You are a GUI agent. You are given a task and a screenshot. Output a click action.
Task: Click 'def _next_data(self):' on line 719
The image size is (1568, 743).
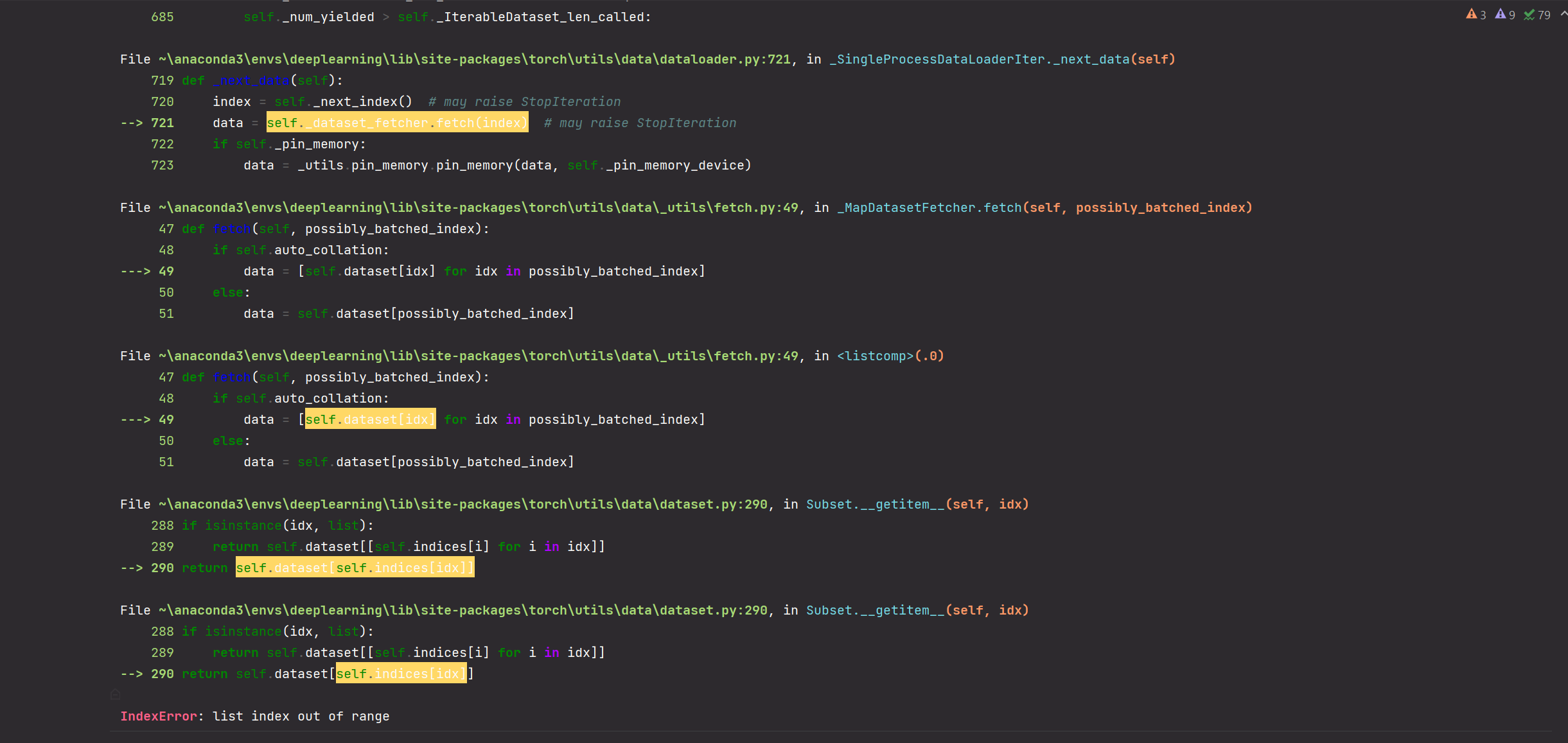(x=263, y=80)
